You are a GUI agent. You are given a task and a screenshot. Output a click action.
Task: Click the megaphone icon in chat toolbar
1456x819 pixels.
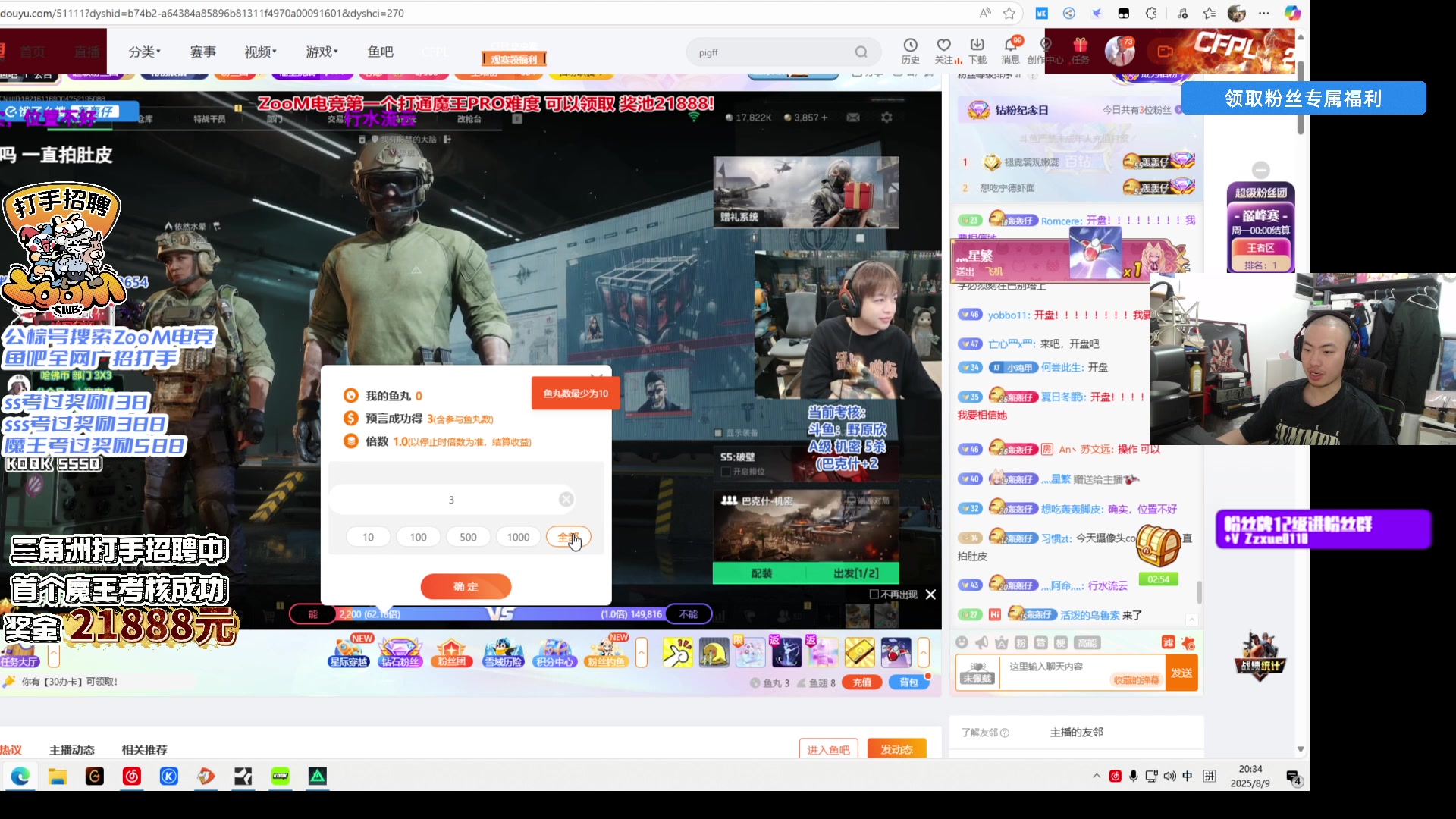pos(981,642)
